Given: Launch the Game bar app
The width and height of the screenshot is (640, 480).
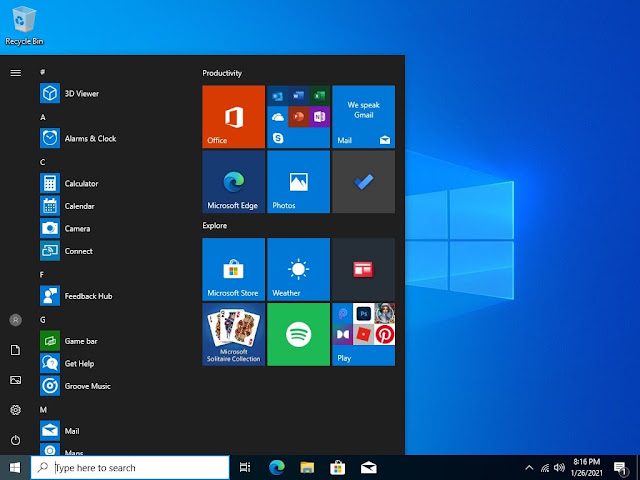Looking at the screenshot, I should pyautogui.click(x=69, y=341).
